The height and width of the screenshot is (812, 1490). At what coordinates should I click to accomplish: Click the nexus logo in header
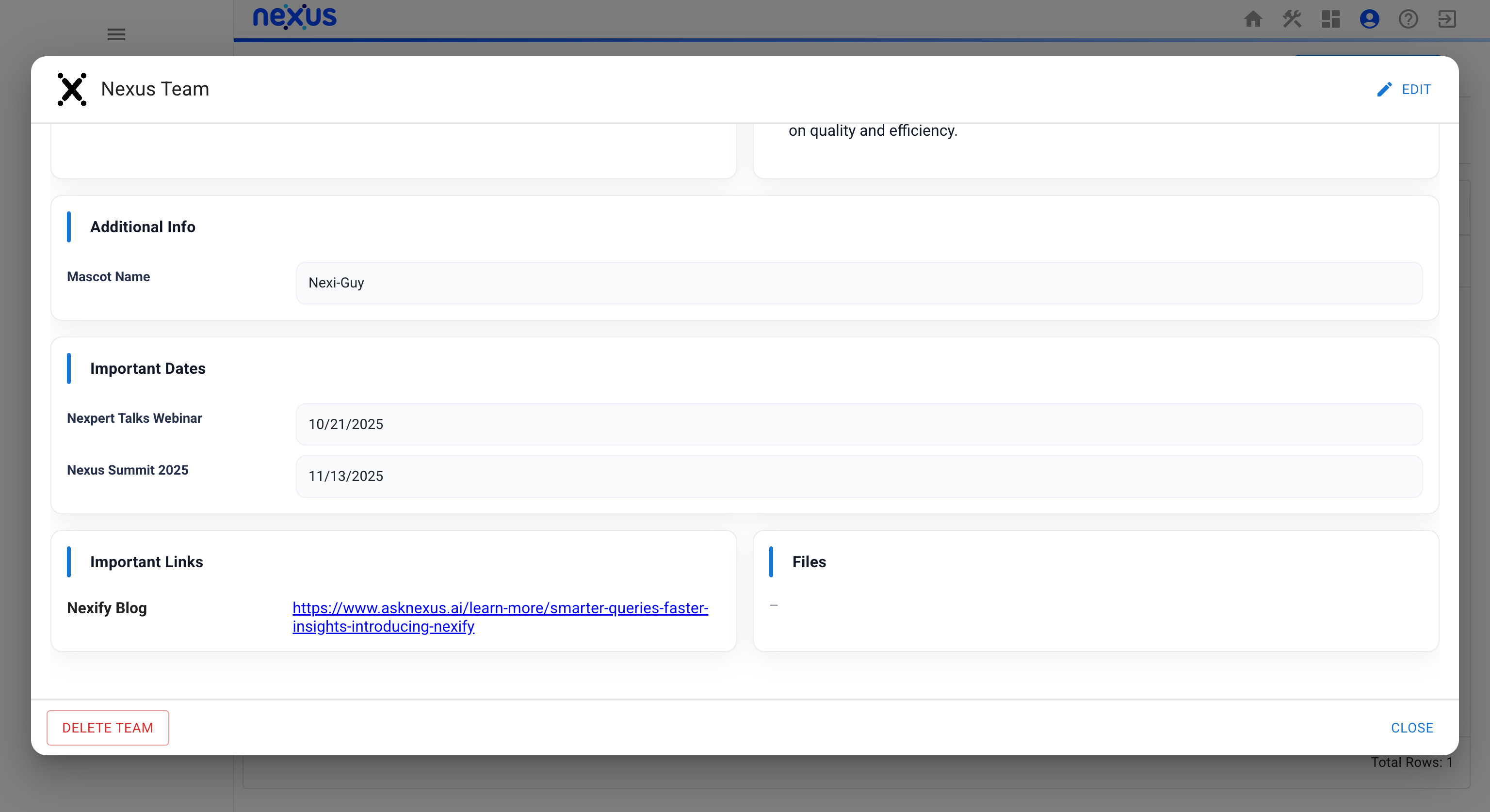pyautogui.click(x=294, y=17)
